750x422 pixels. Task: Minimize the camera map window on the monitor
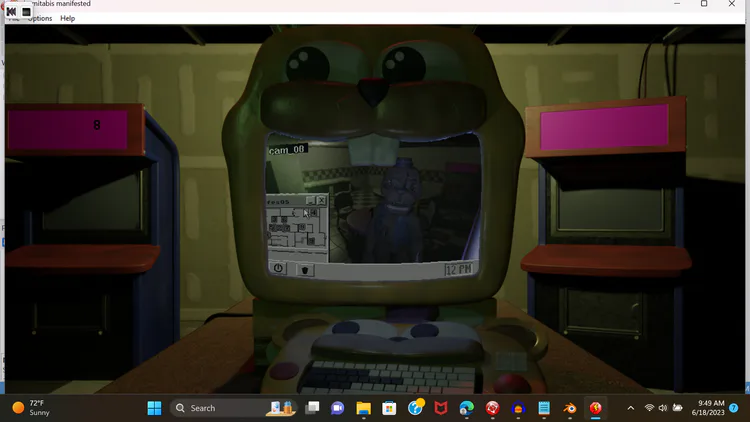[310, 200]
